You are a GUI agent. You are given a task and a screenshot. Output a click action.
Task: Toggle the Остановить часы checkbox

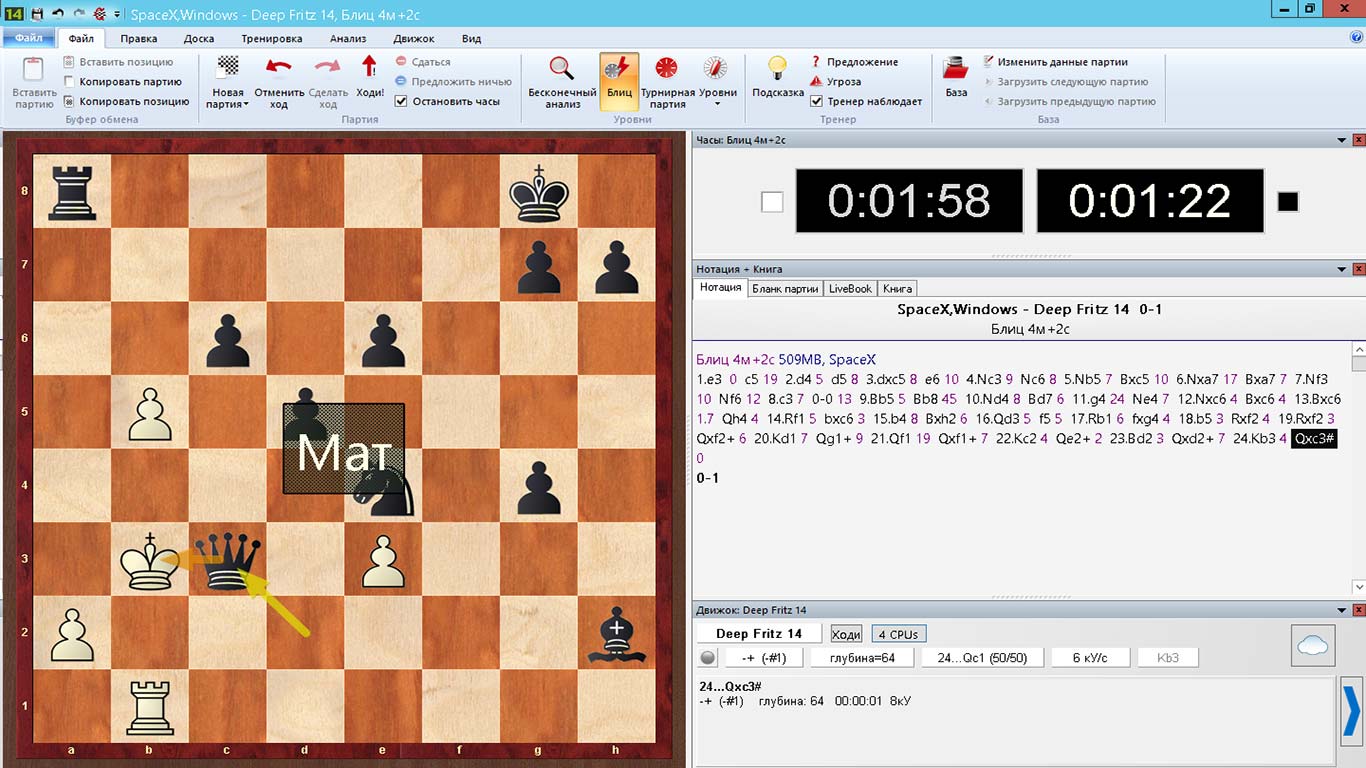[402, 101]
